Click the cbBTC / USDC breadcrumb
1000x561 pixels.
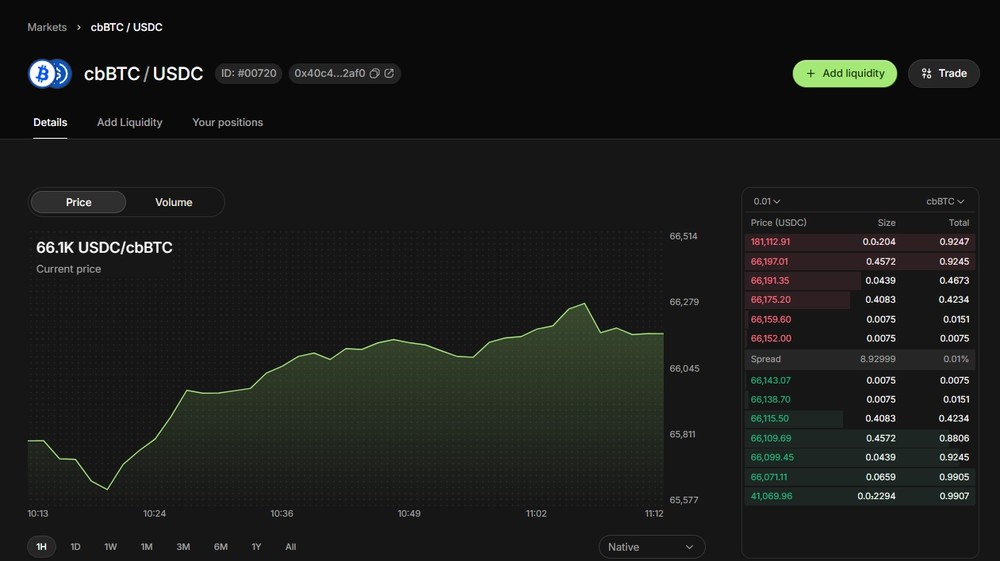[x=126, y=27]
